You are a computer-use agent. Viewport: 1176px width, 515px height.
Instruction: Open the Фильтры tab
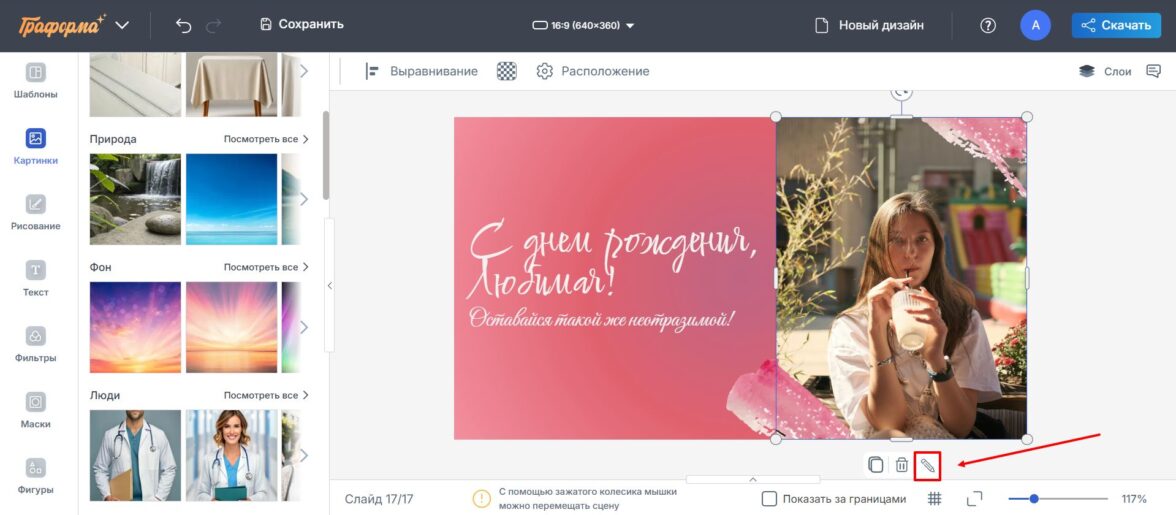35,345
